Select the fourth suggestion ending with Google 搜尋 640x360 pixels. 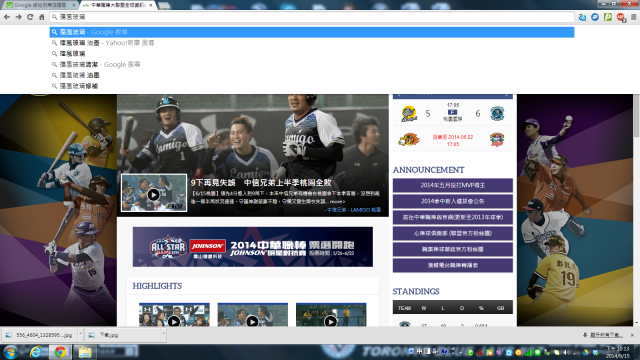point(312,64)
